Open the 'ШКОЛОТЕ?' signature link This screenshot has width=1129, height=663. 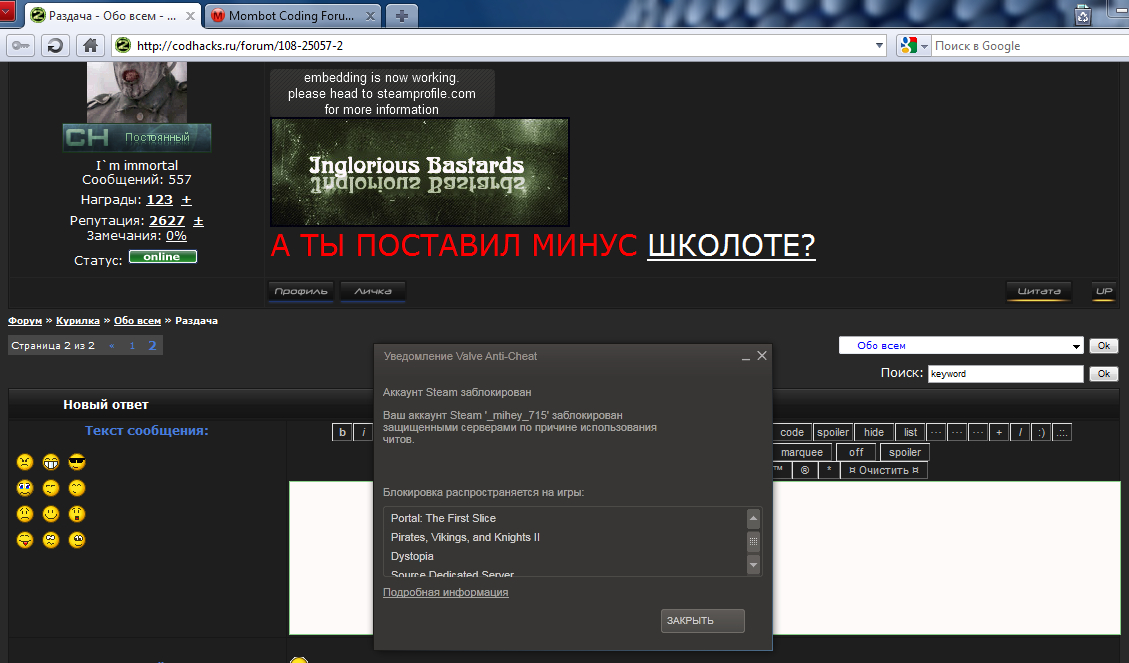[x=732, y=245]
